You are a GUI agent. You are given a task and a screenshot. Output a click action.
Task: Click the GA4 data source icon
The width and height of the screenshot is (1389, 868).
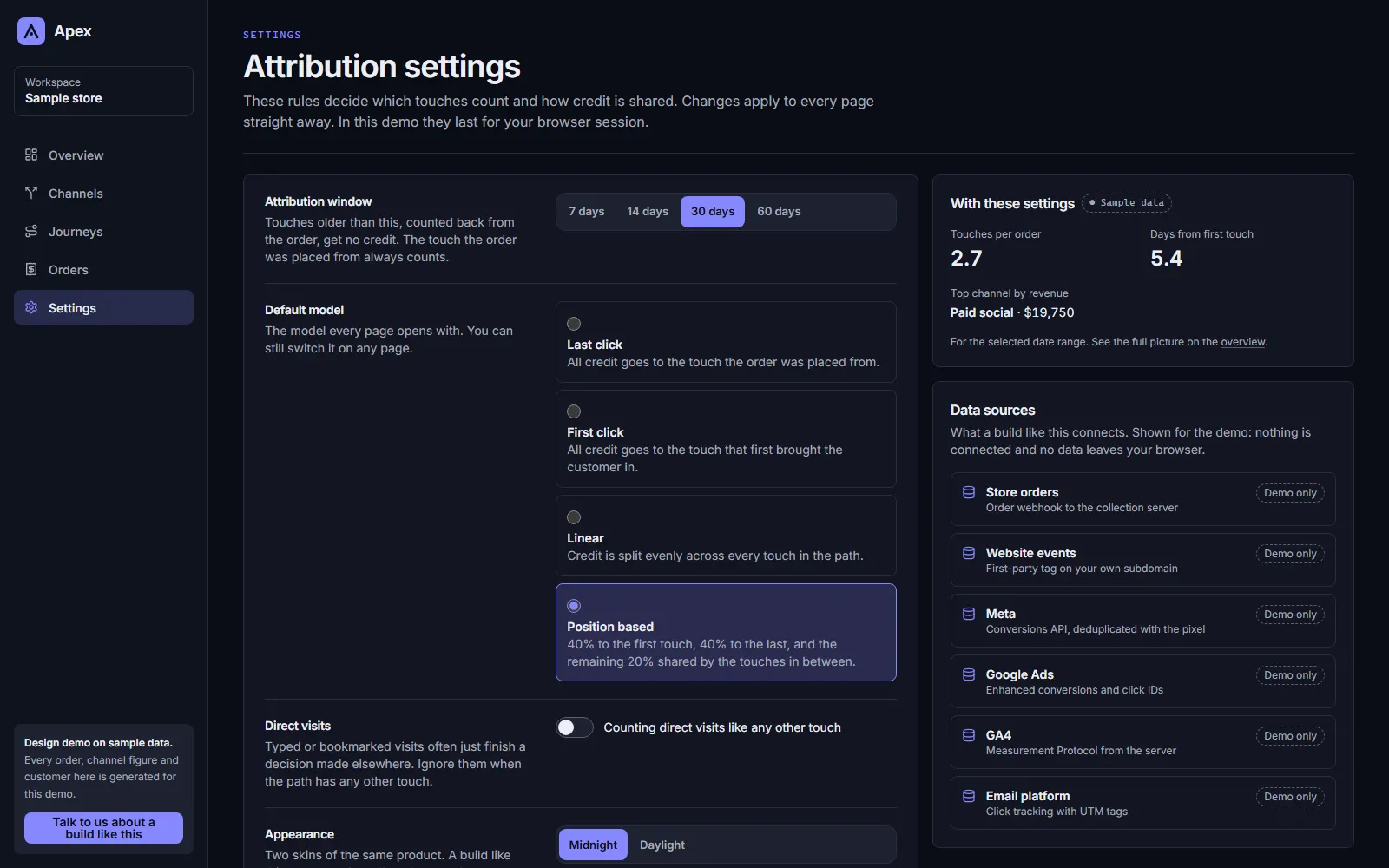[x=969, y=735]
